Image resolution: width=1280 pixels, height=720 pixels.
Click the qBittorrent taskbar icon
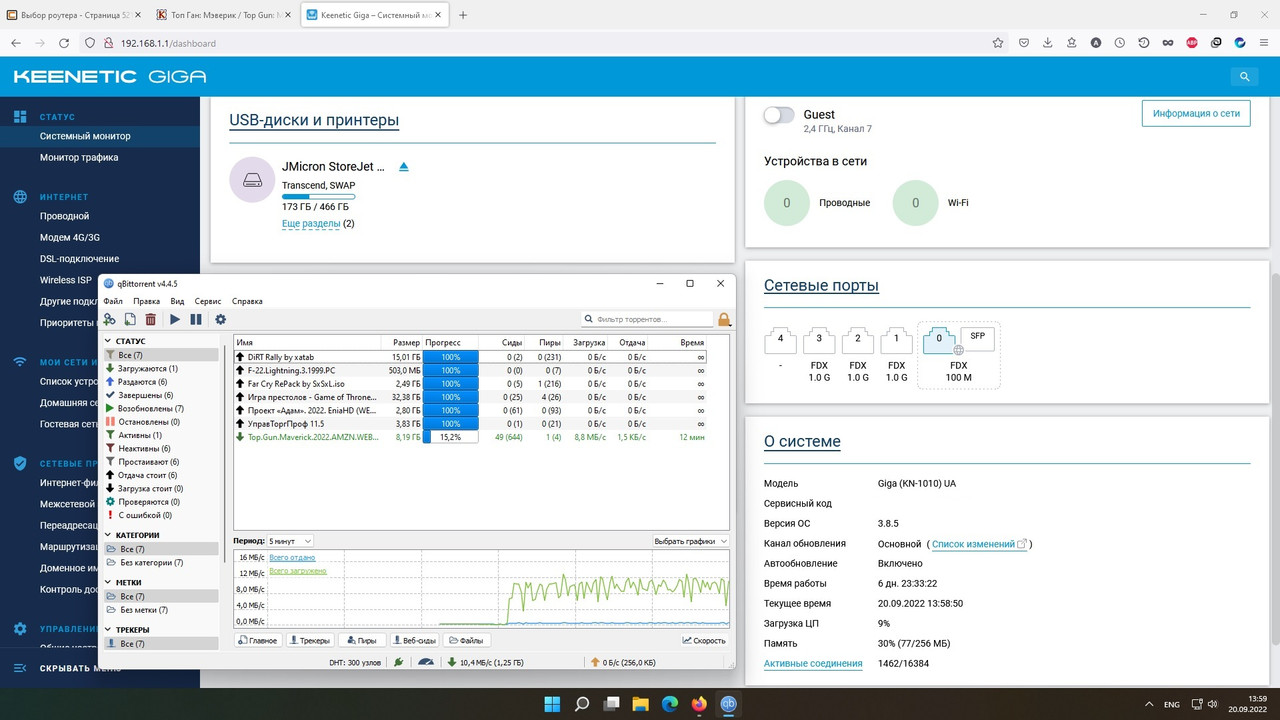click(729, 704)
